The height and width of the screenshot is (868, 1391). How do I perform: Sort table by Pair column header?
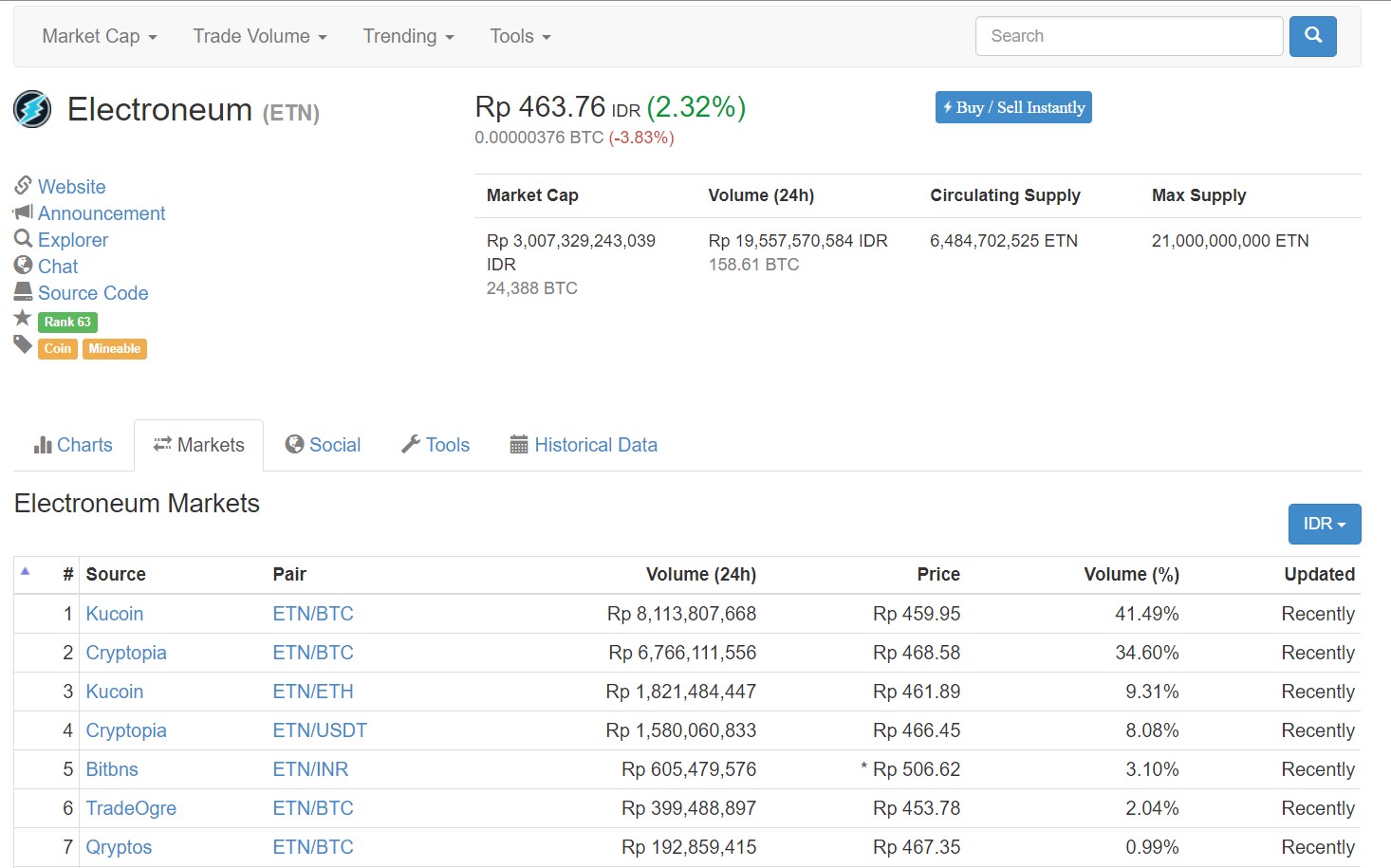(289, 574)
